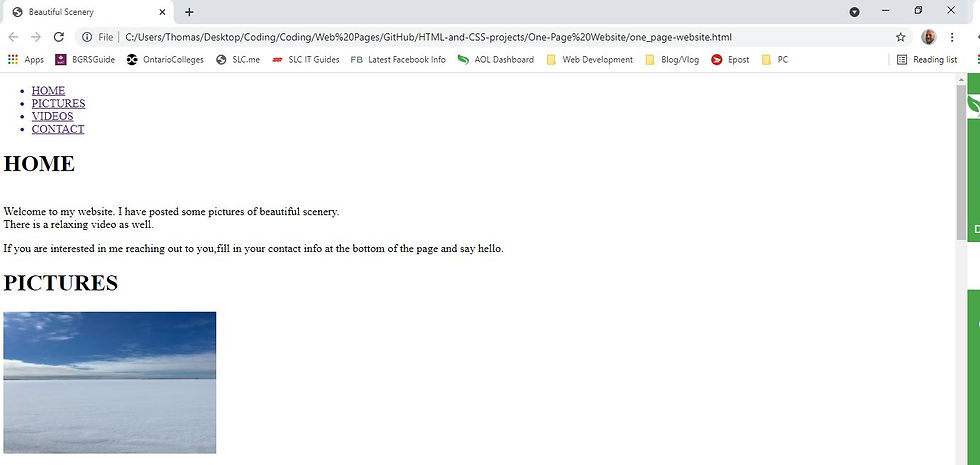The height and width of the screenshot is (465, 980).
Task: Restore down the Chrome window
Action: point(918,11)
